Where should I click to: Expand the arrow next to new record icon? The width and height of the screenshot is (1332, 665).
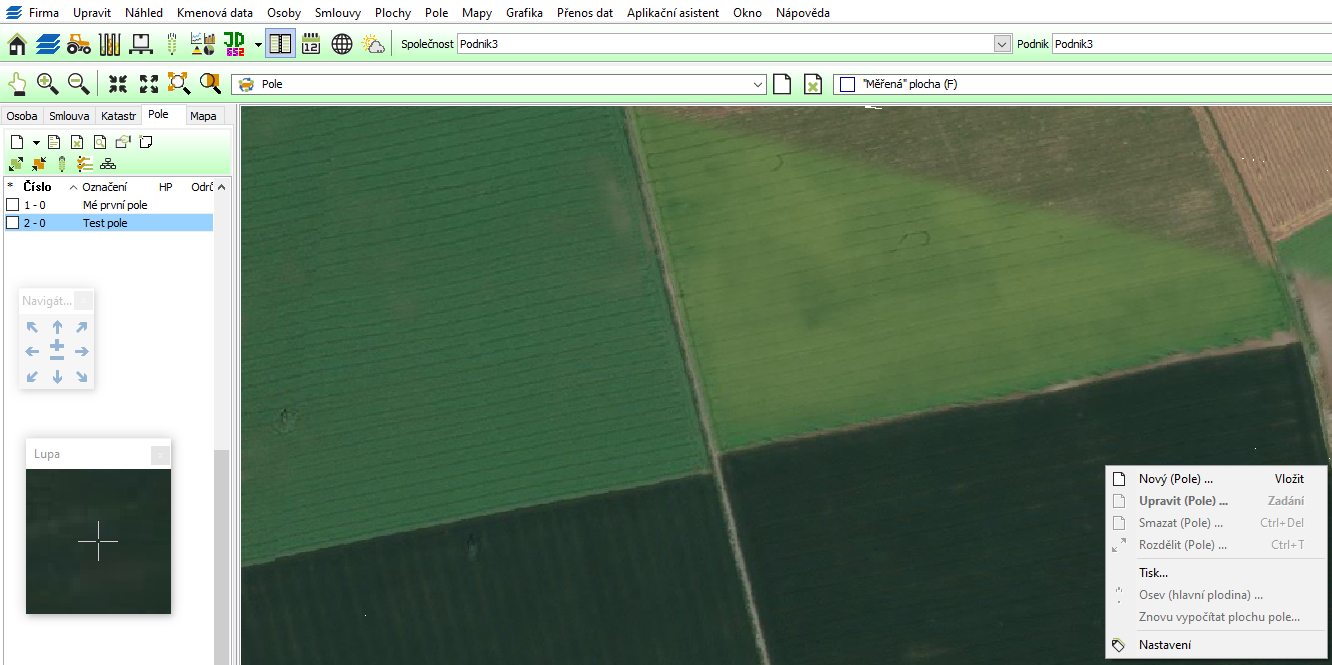(36, 143)
